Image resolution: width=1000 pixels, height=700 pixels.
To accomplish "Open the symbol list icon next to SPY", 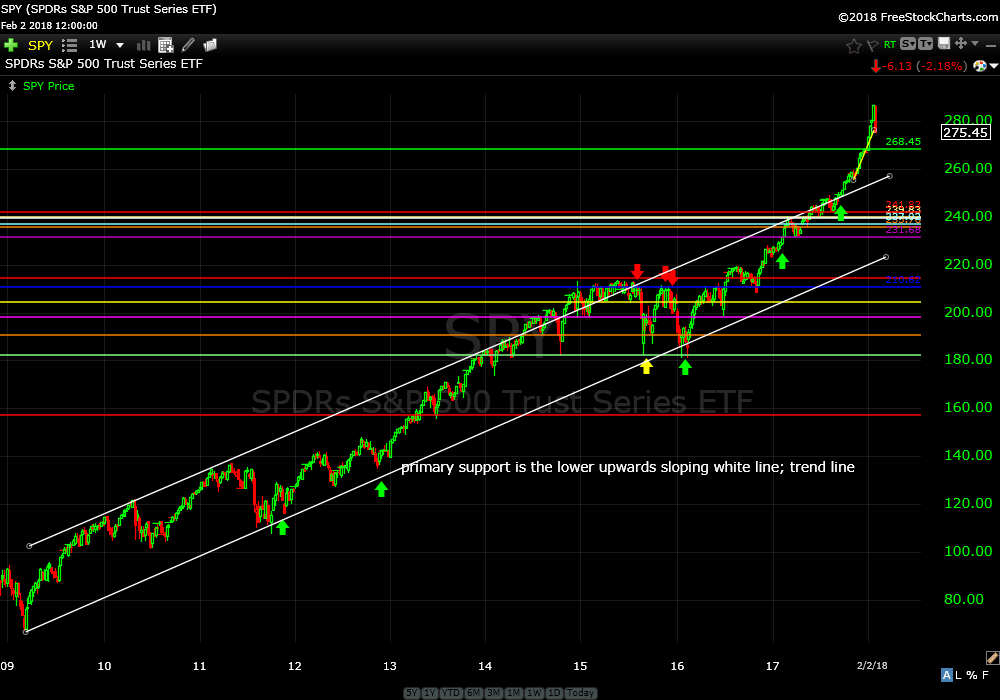I will tap(69, 45).
